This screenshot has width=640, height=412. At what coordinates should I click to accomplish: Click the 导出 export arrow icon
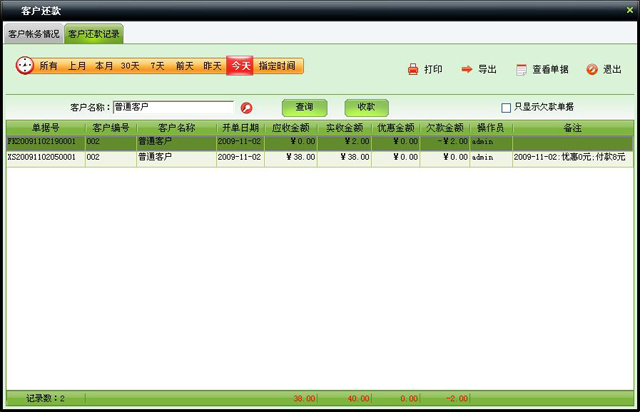tap(467, 70)
